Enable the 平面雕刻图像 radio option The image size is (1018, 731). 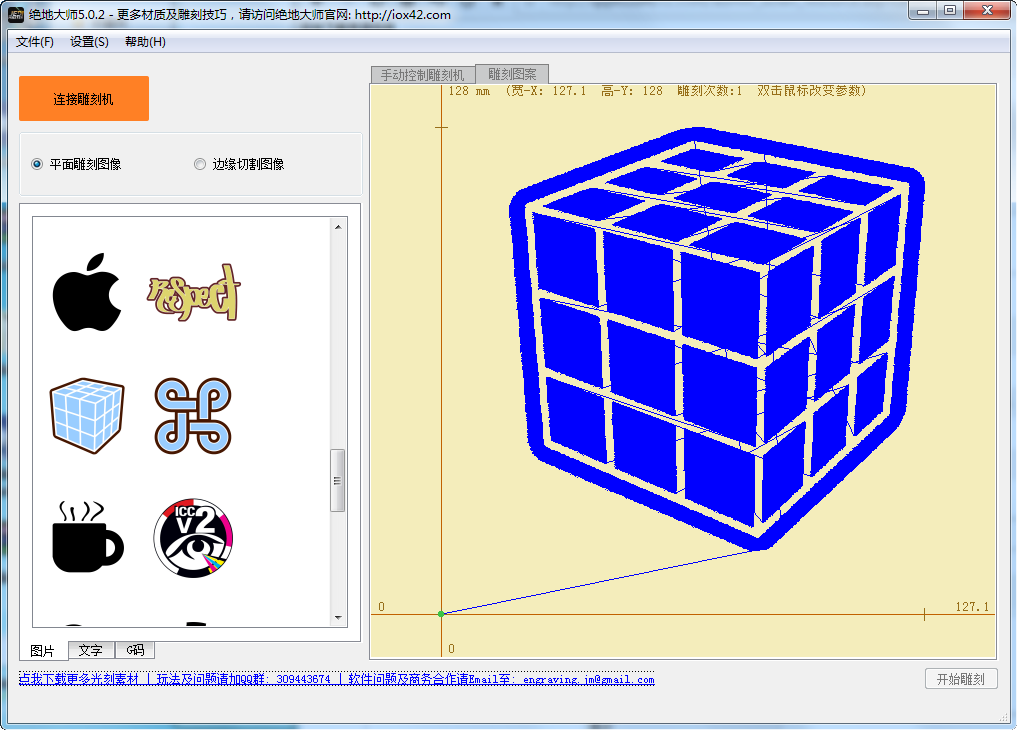point(38,164)
